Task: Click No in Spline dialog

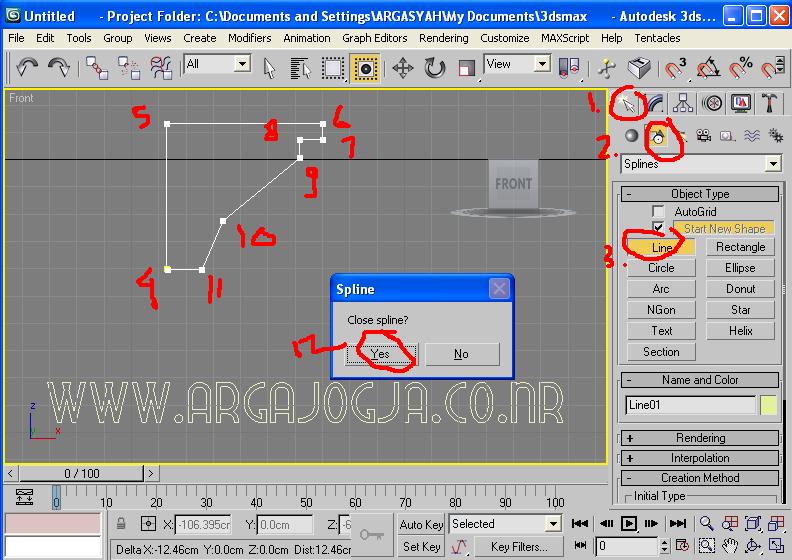Action: [462, 354]
